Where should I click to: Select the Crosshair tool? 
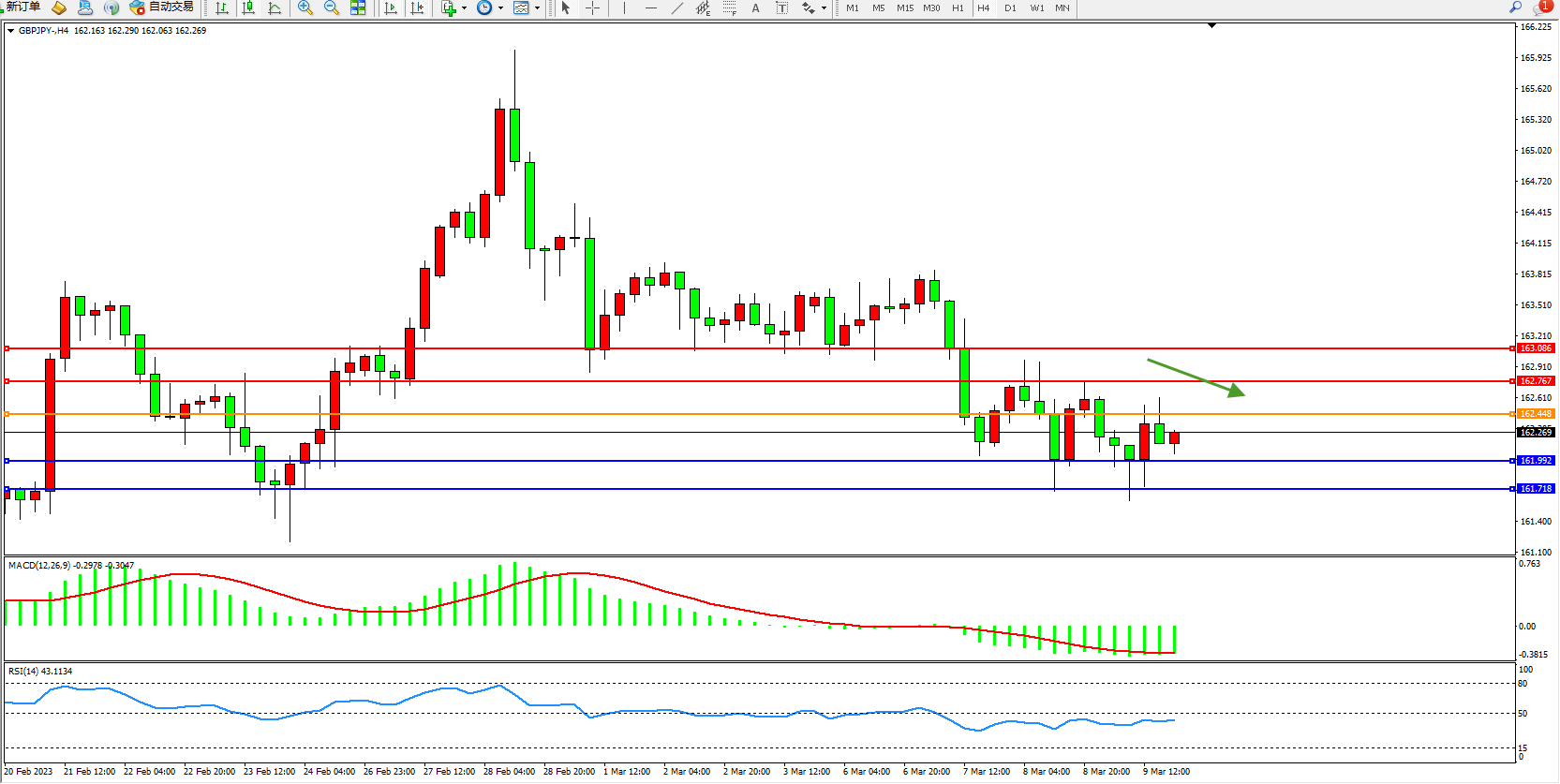[x=592, y=7]
